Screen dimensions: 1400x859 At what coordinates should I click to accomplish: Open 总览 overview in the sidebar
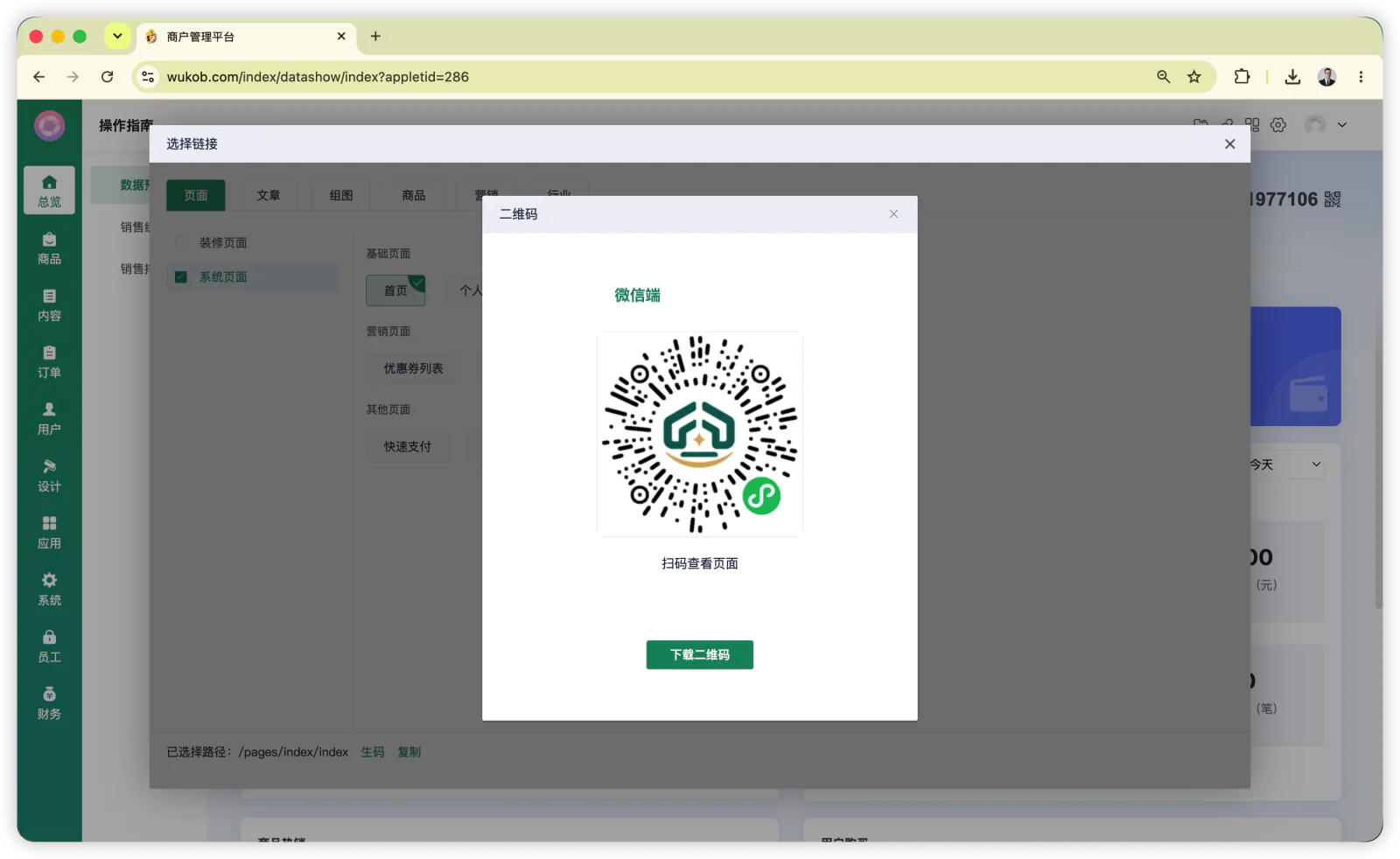click(49, 191)
